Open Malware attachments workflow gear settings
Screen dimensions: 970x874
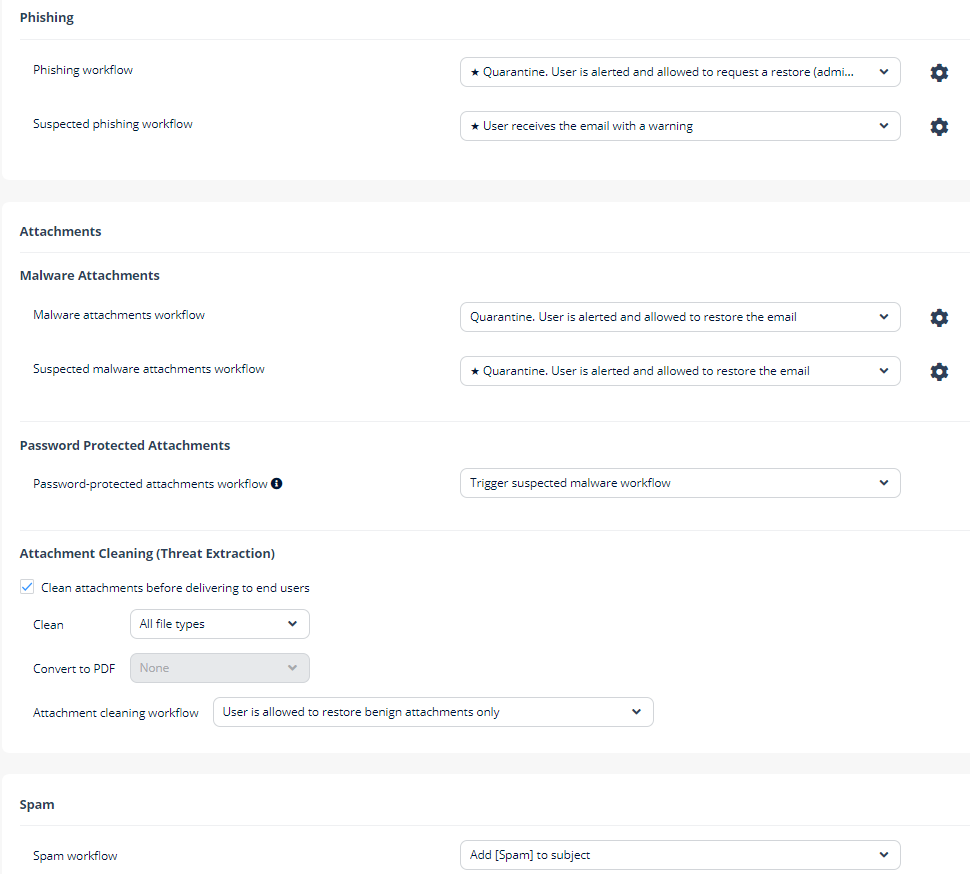938,317
